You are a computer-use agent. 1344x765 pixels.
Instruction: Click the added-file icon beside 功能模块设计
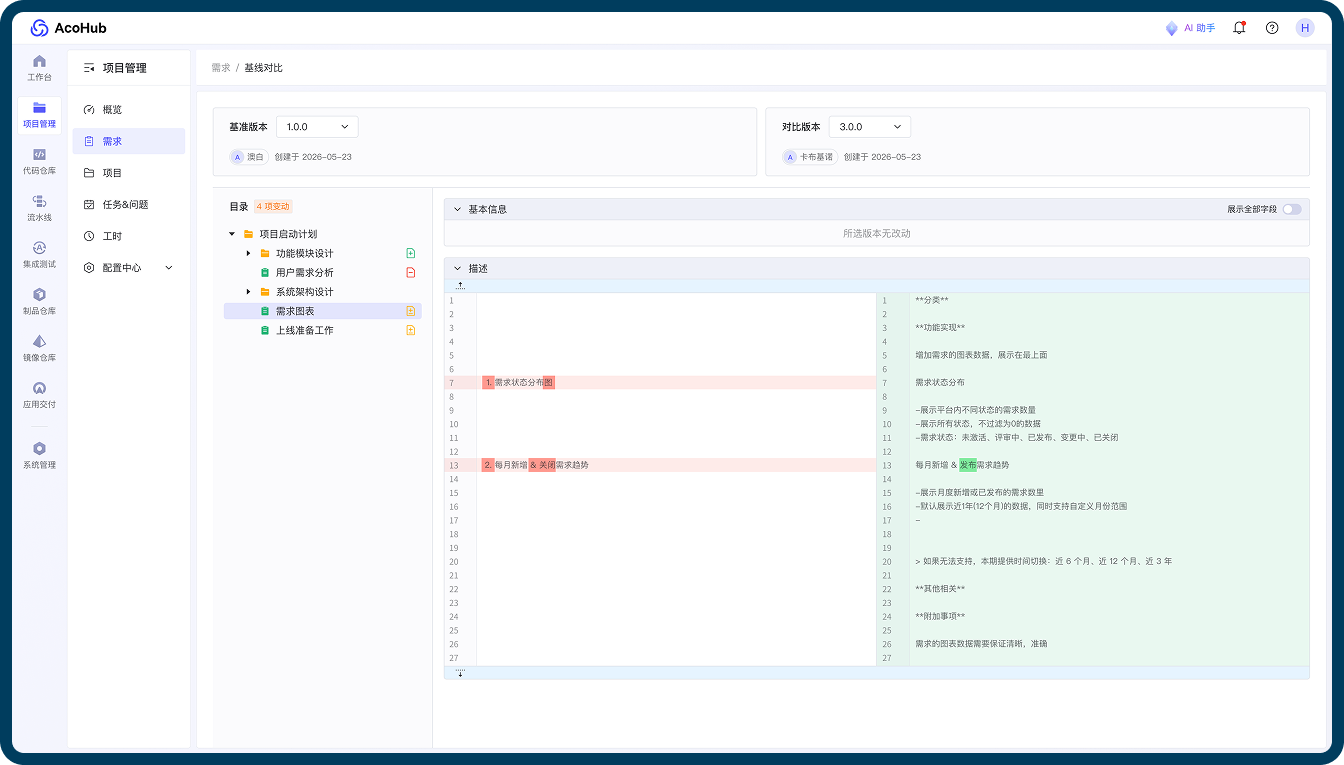click(x=410, y=253)
